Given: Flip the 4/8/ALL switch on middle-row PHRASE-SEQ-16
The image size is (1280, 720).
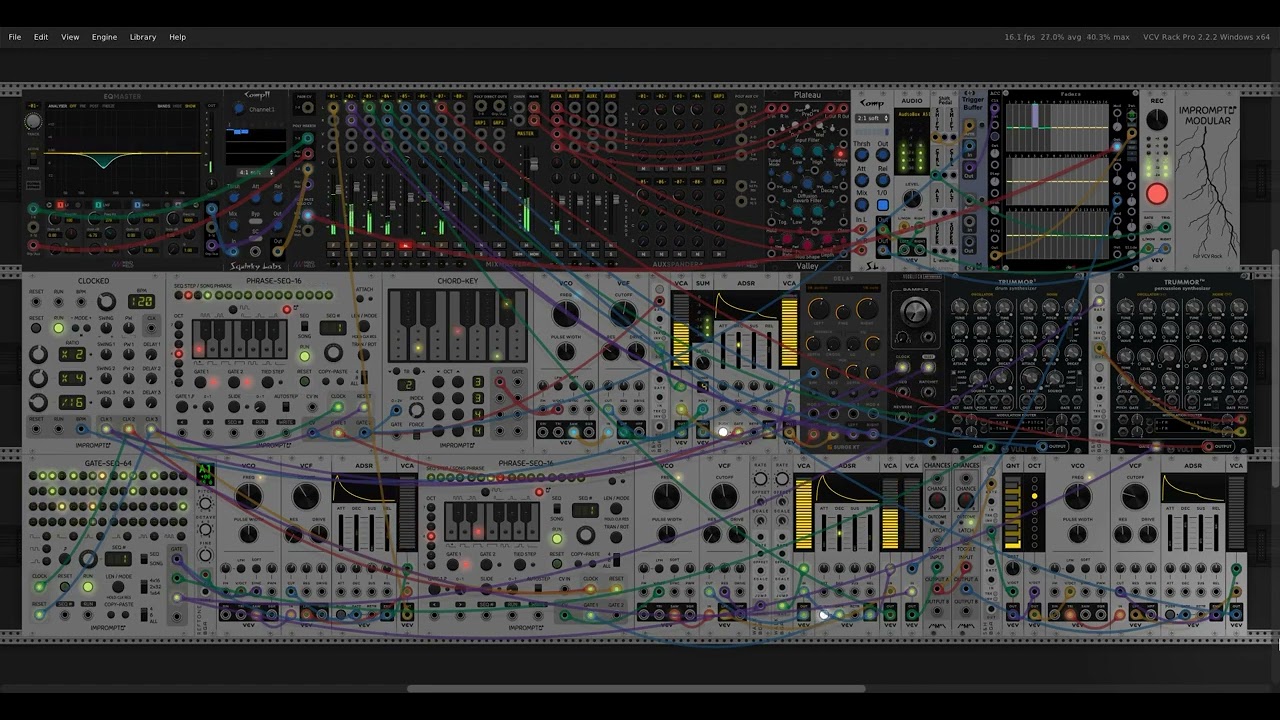Looking at the screenshot, I should pos(364,377).
